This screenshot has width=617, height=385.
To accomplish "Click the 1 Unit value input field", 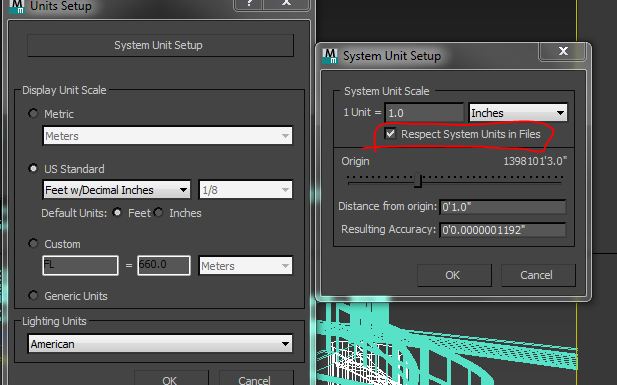I will point(424,113).
